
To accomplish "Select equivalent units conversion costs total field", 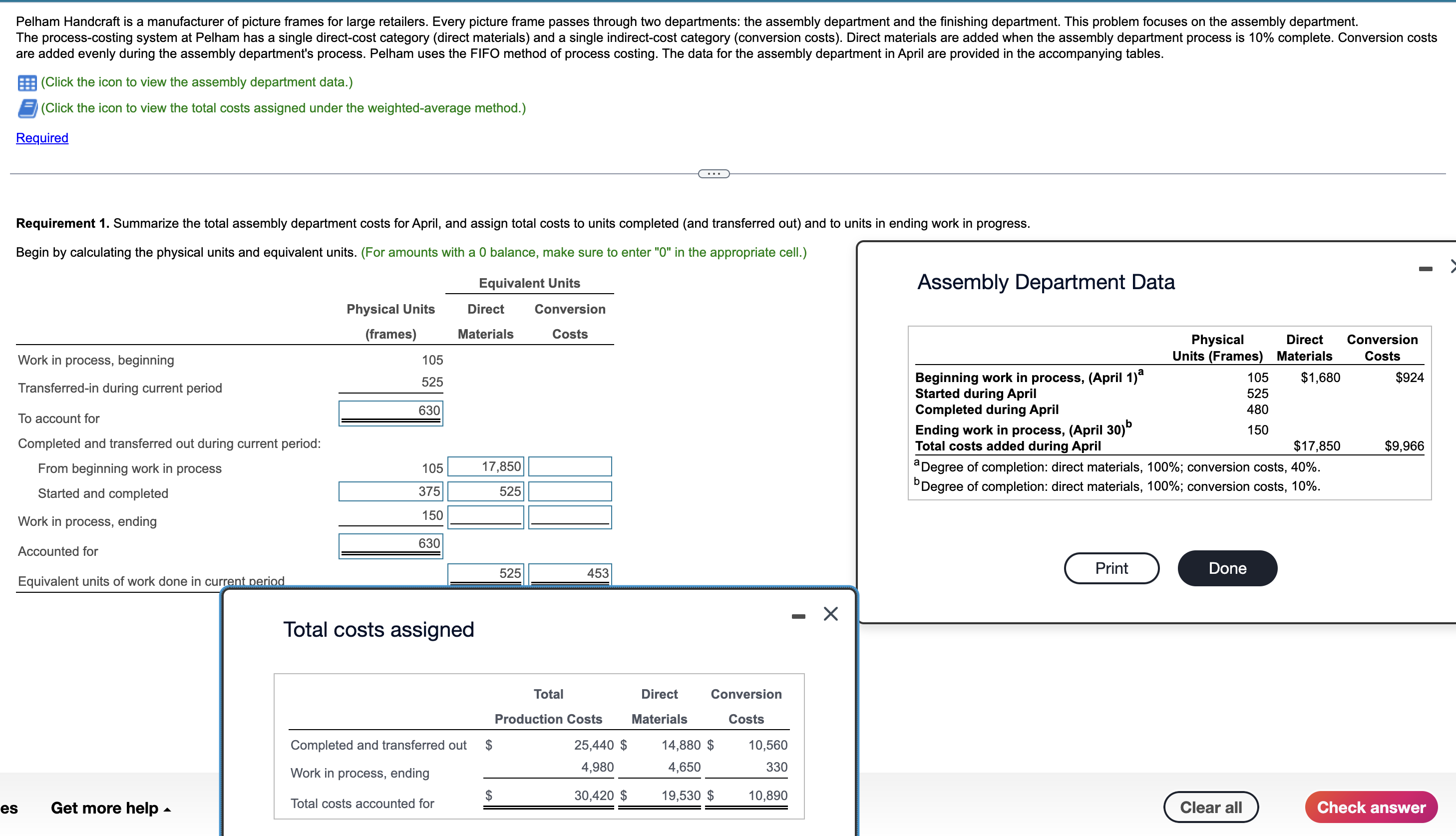I will (x=569, y=573).
